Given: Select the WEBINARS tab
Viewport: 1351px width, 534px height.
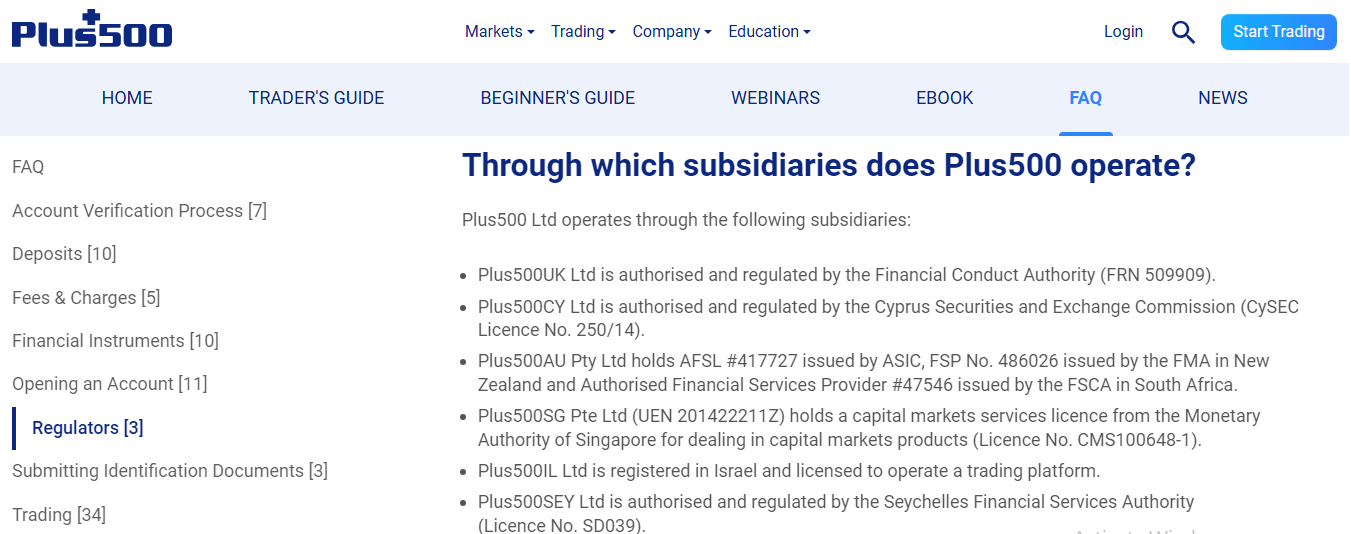Looking at the screenshot, I should 775,98.
